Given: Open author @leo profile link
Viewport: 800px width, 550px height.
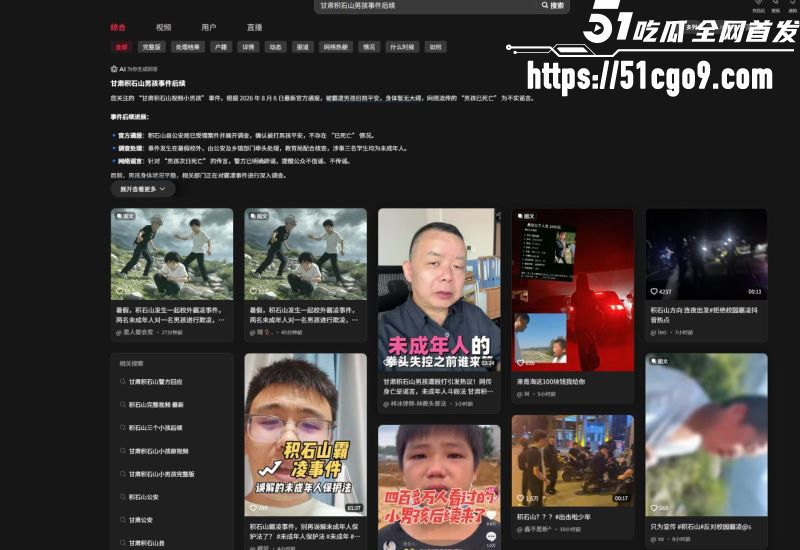Looking at the screenshot, I should click(659, 332).
